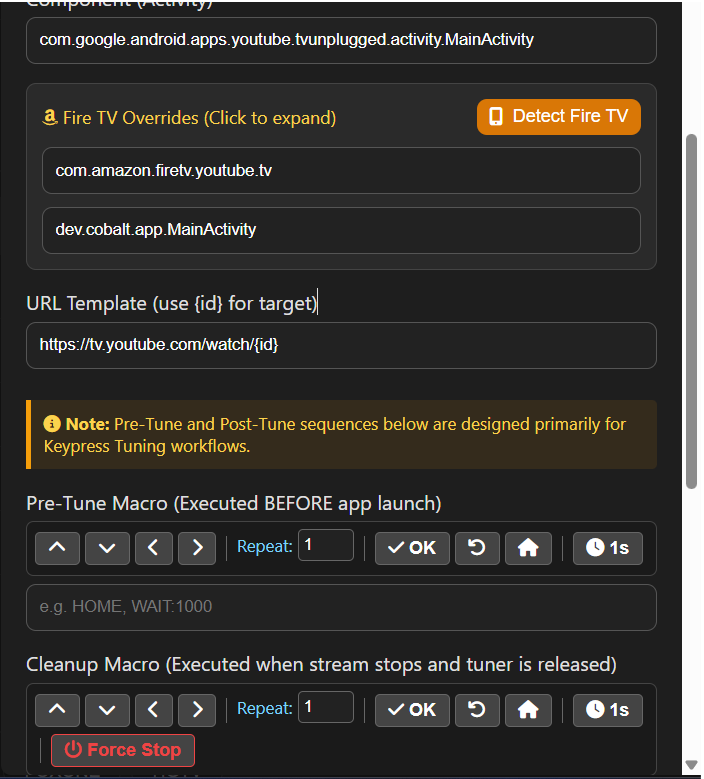Click the Pre-Tune Macro sequence text field
The width and height of the screenshot is (704, 779).
point(341,607)
